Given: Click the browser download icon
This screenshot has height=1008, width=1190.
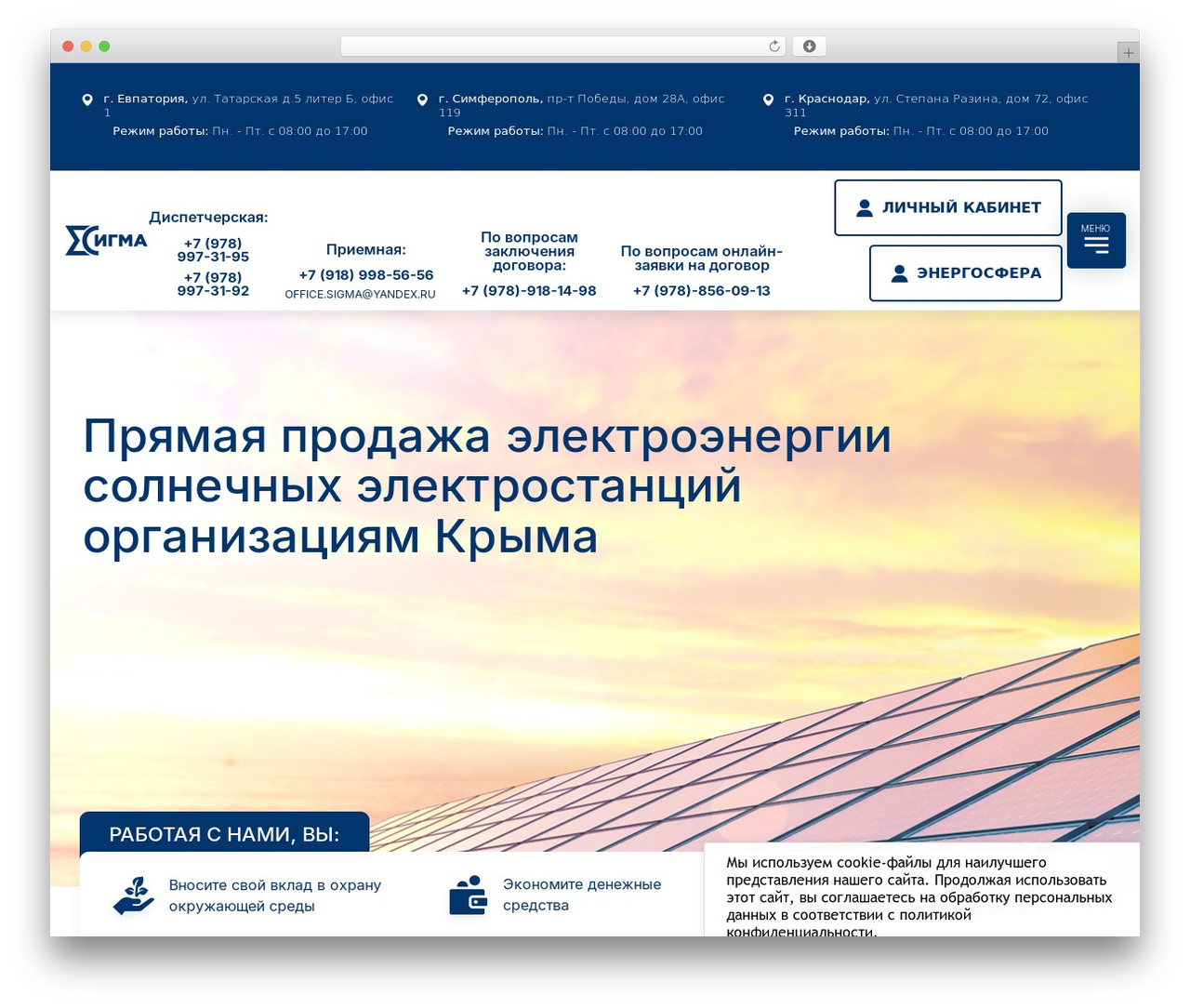Looking at the screenshot, I should (x=810, y=46).
